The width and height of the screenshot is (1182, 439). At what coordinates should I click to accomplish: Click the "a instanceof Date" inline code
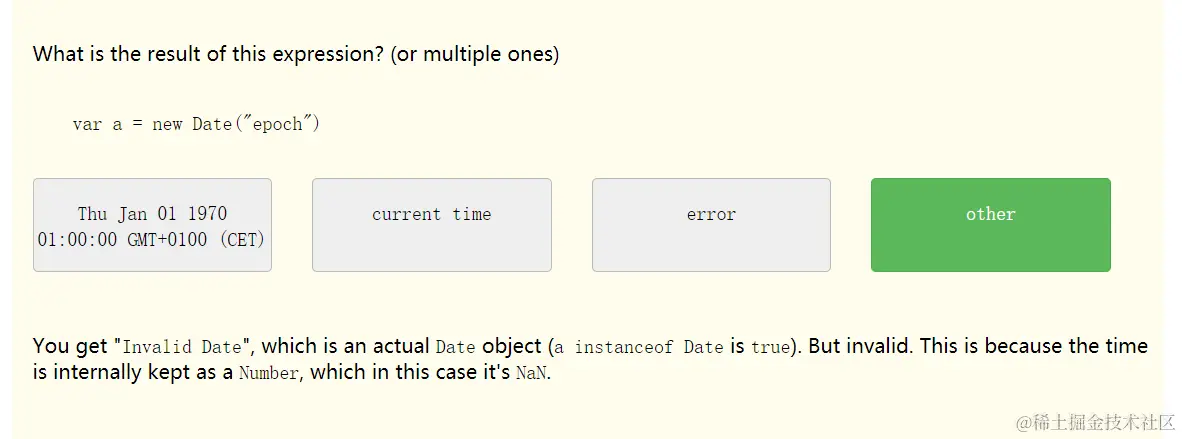(639, 348)
